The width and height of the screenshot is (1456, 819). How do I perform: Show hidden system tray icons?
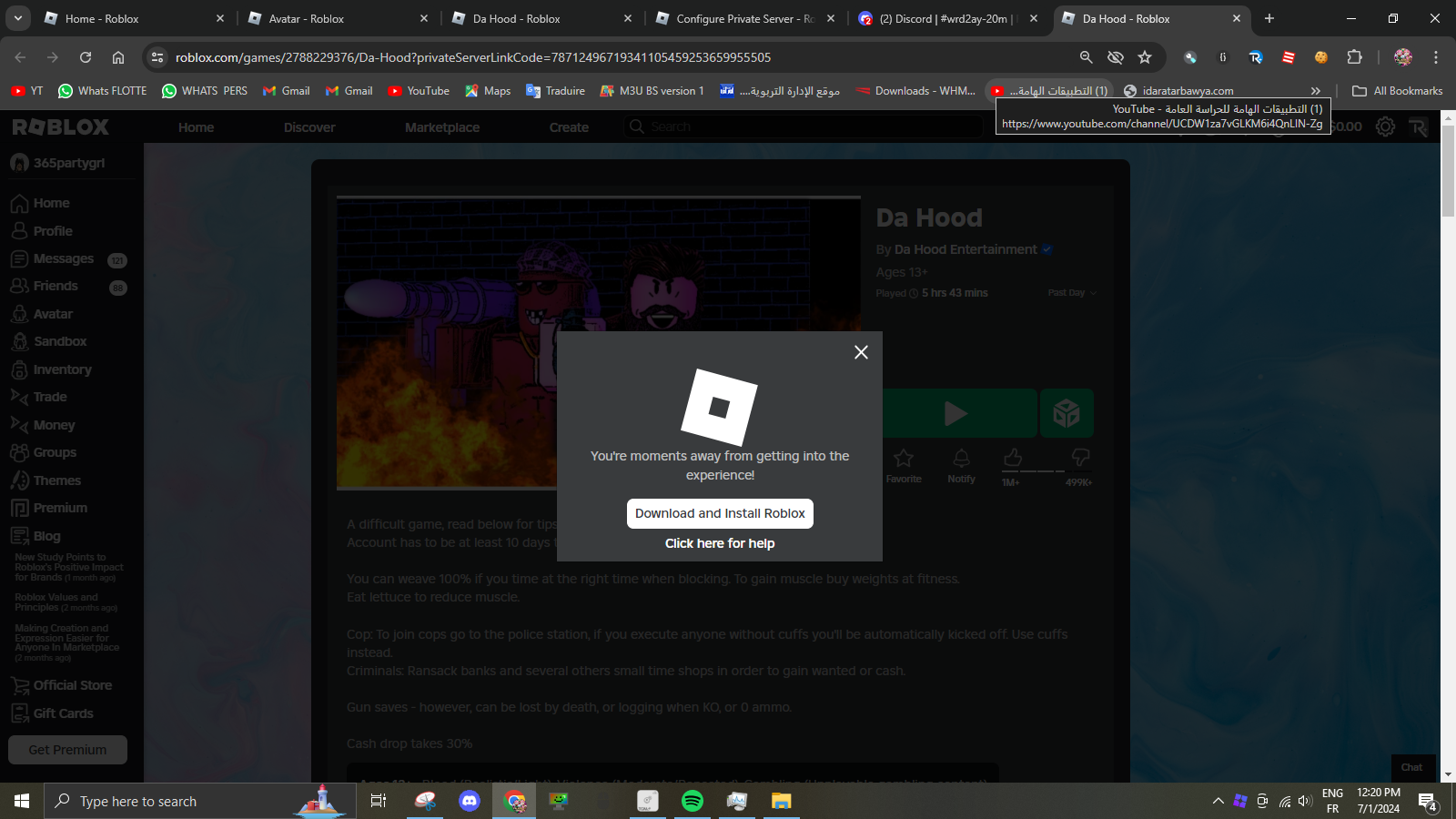tap(1218, 801)
